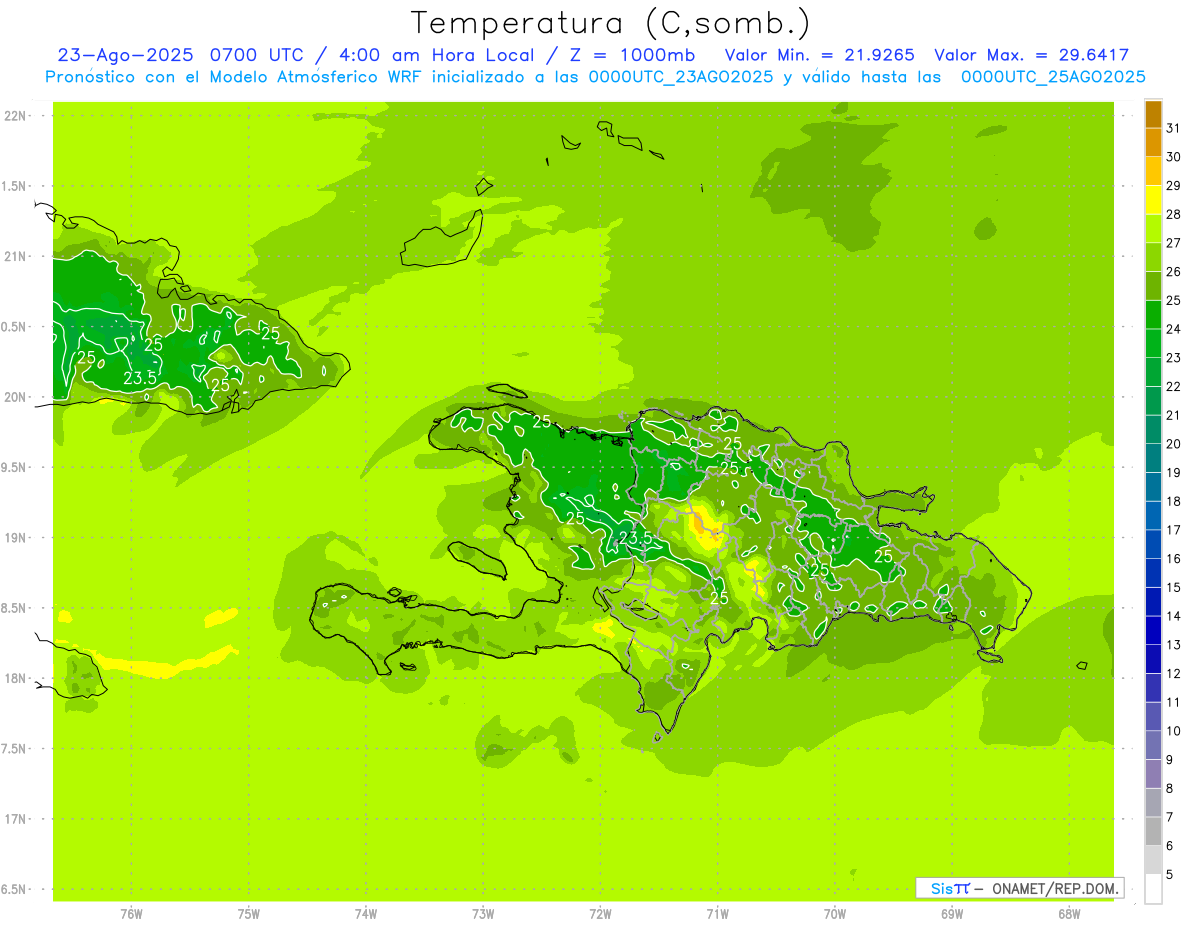Click the "73W" longitude axis label
The image size is (1200, 927).
tap(483, 913)
